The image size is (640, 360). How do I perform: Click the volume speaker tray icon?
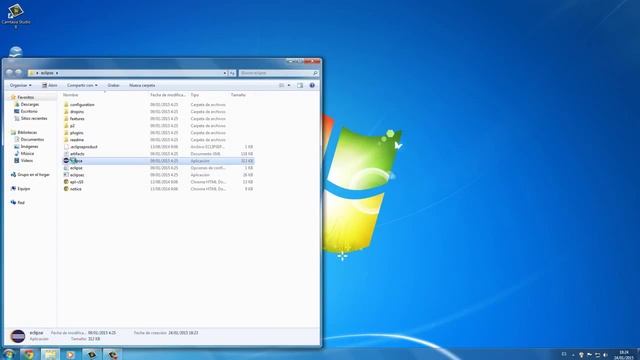605,355
